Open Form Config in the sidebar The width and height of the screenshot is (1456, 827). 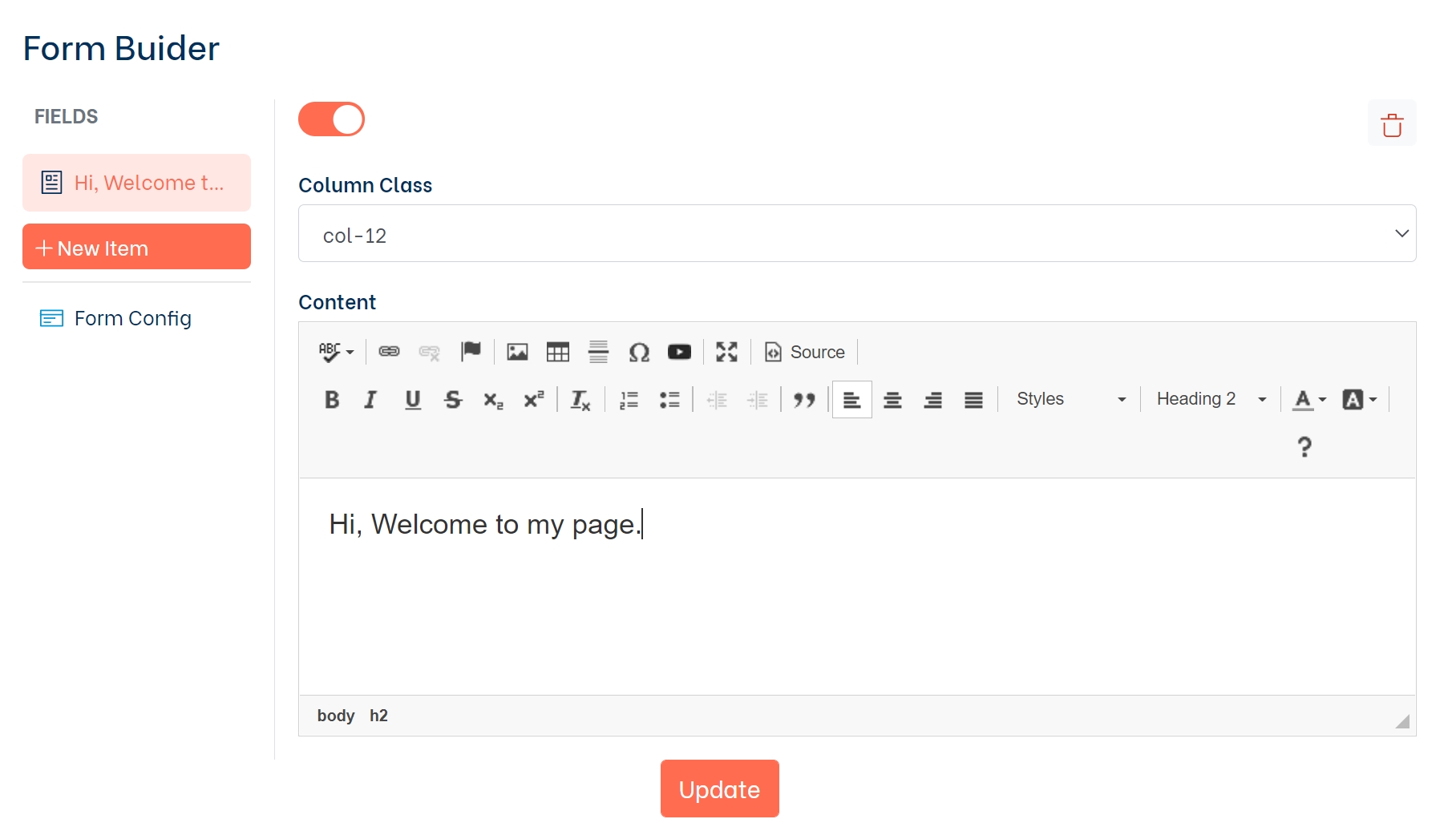click(x=132, y=318)
